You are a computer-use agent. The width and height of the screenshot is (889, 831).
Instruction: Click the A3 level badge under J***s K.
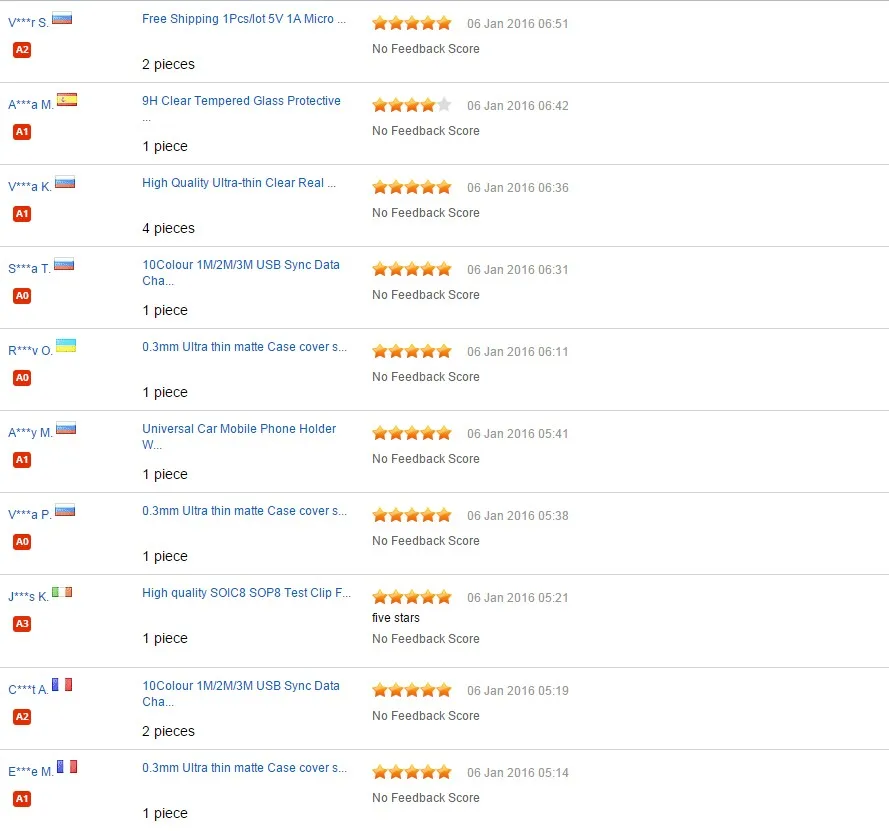[x=22, y=624]
